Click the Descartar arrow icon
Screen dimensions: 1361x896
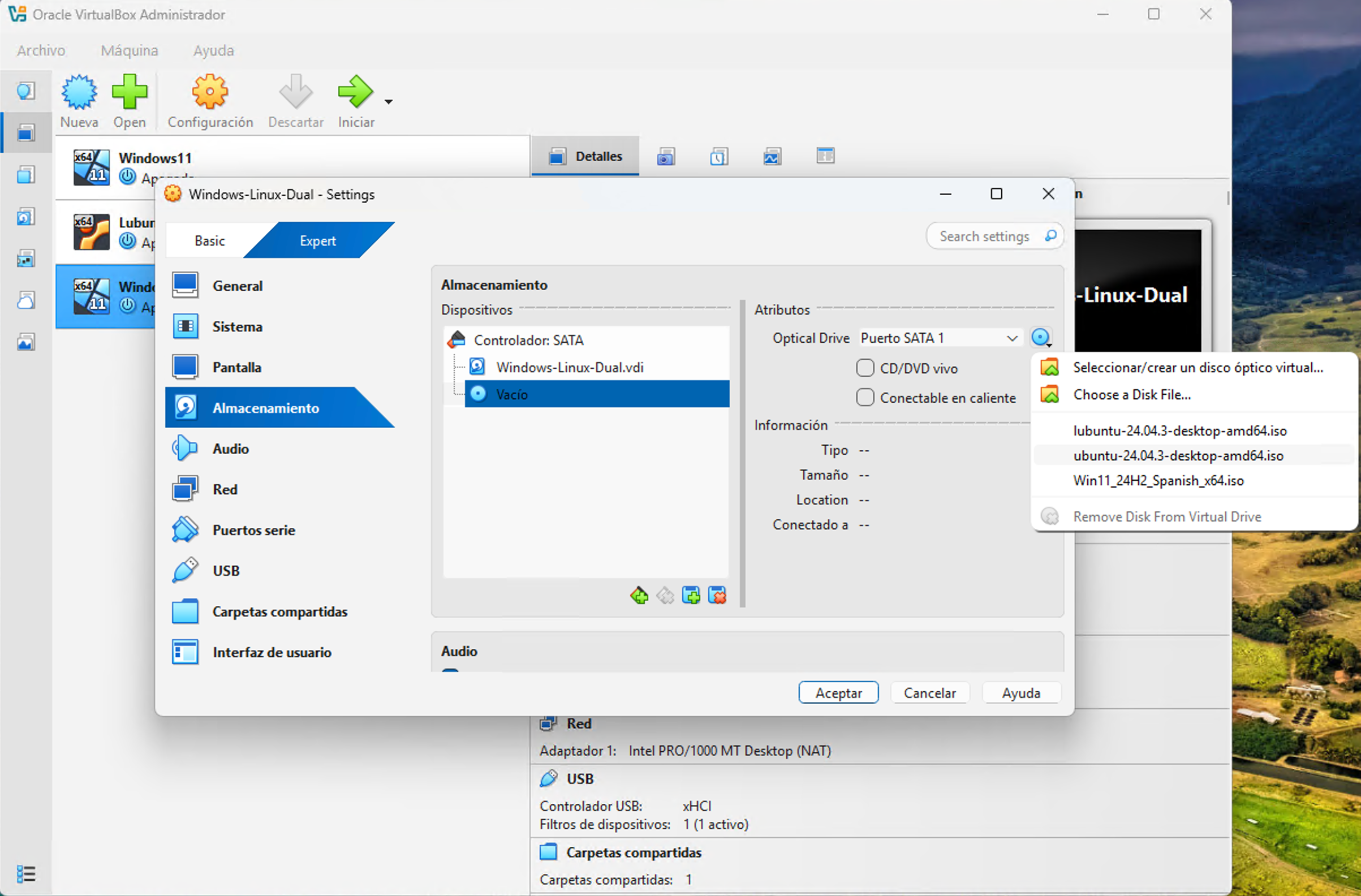pyautogui.click(x=296, y=92)
